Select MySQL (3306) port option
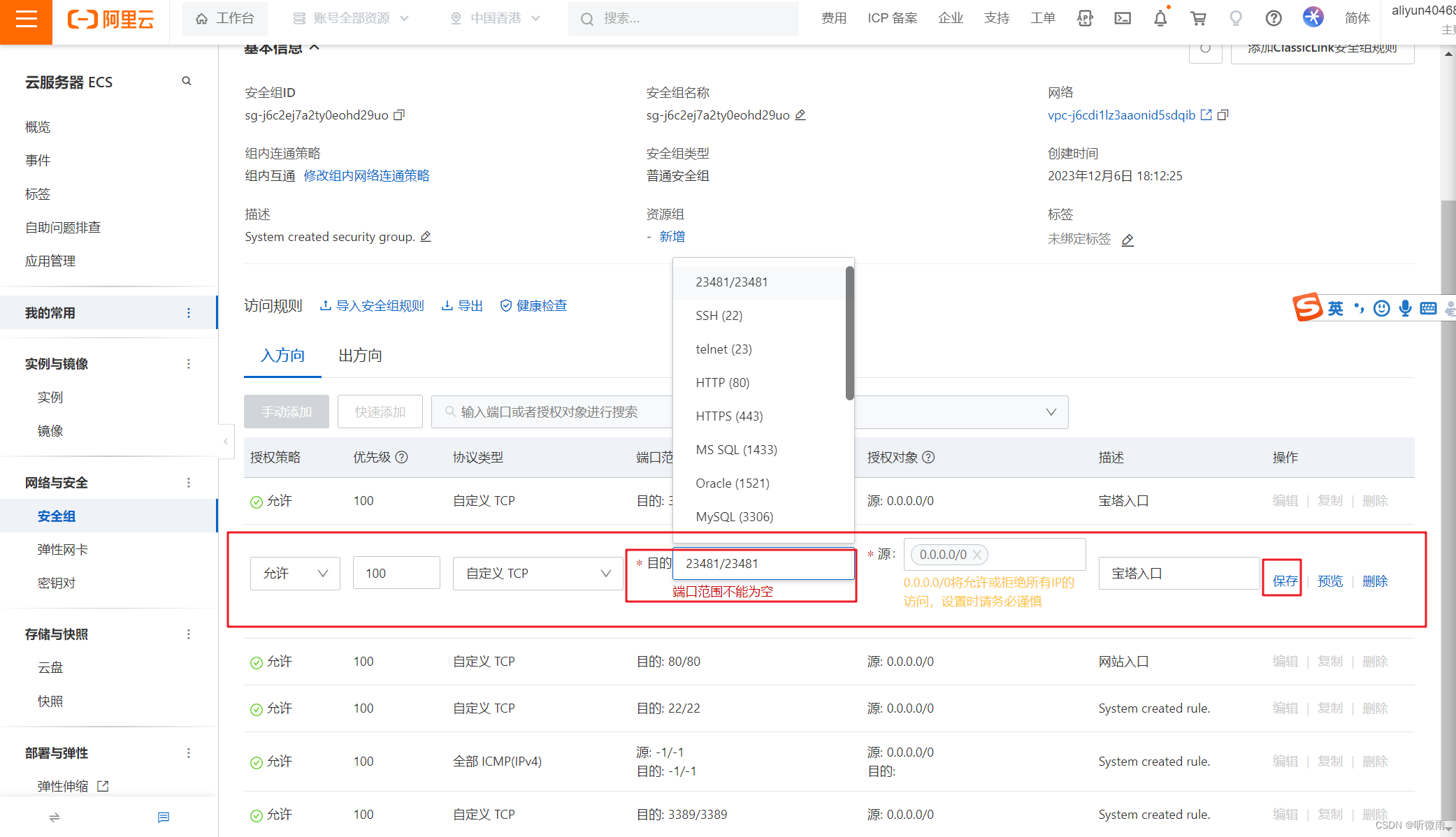This screenshot has height=837, width=1456. click(x=760, y=517)
